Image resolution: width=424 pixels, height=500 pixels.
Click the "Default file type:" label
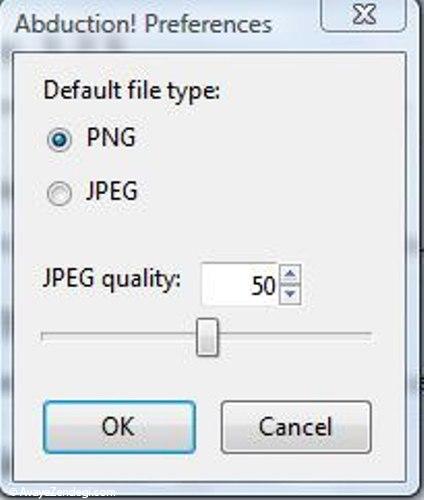pyautogui.click(x=132, y=91)
